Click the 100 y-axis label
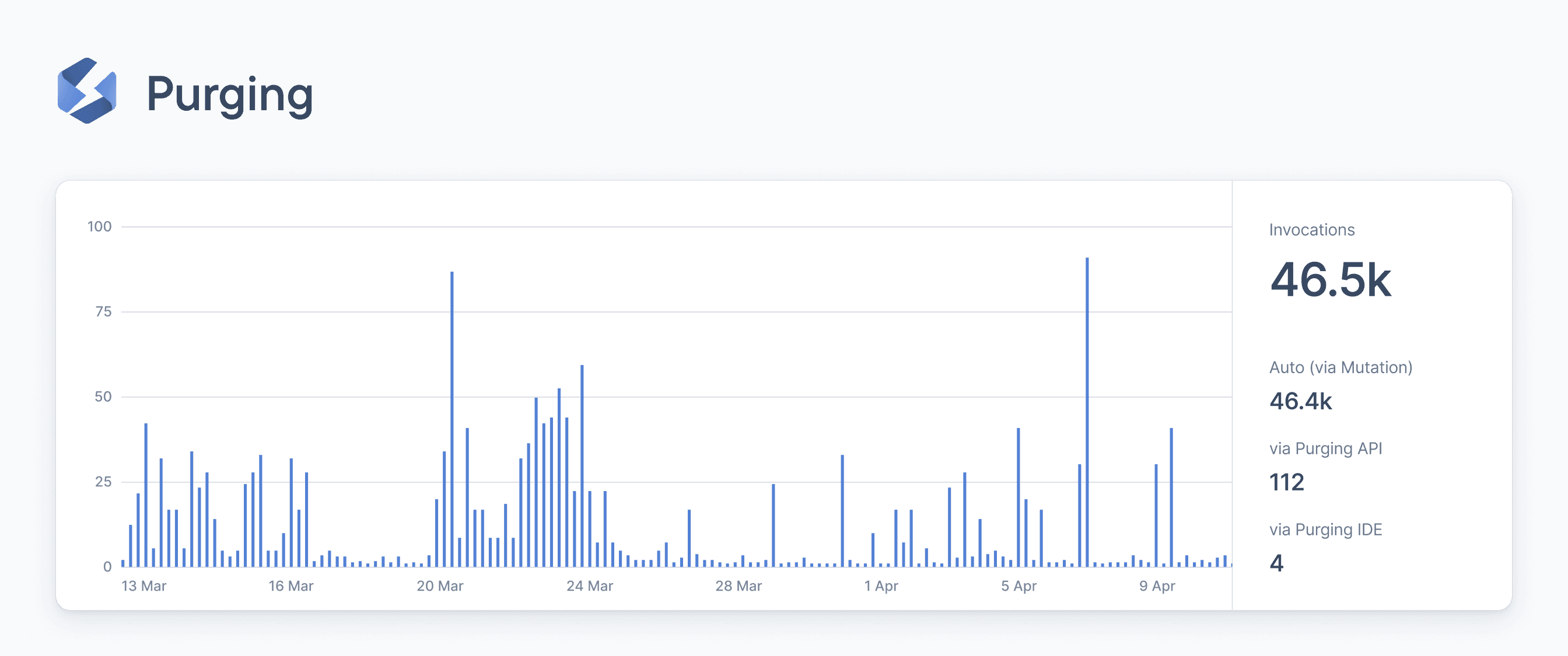This screenshot has height=656, width=1568. pyautogui.click(x=99, y=227)
